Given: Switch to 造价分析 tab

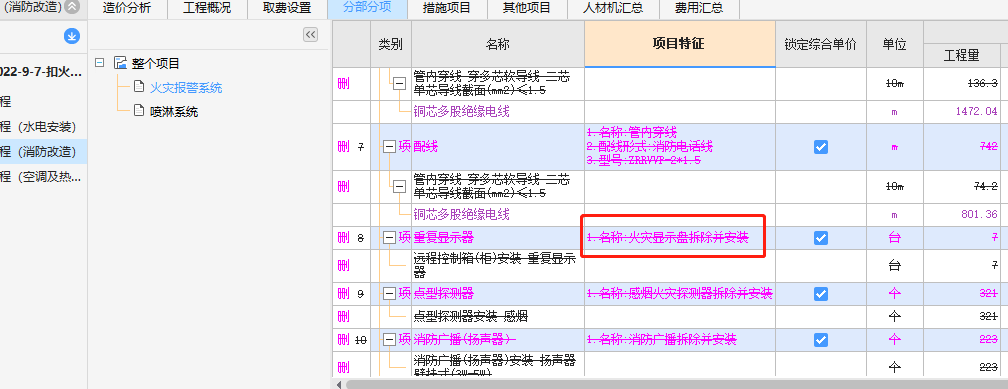Looking at the screenshot, I should click(x=127, y=8).
